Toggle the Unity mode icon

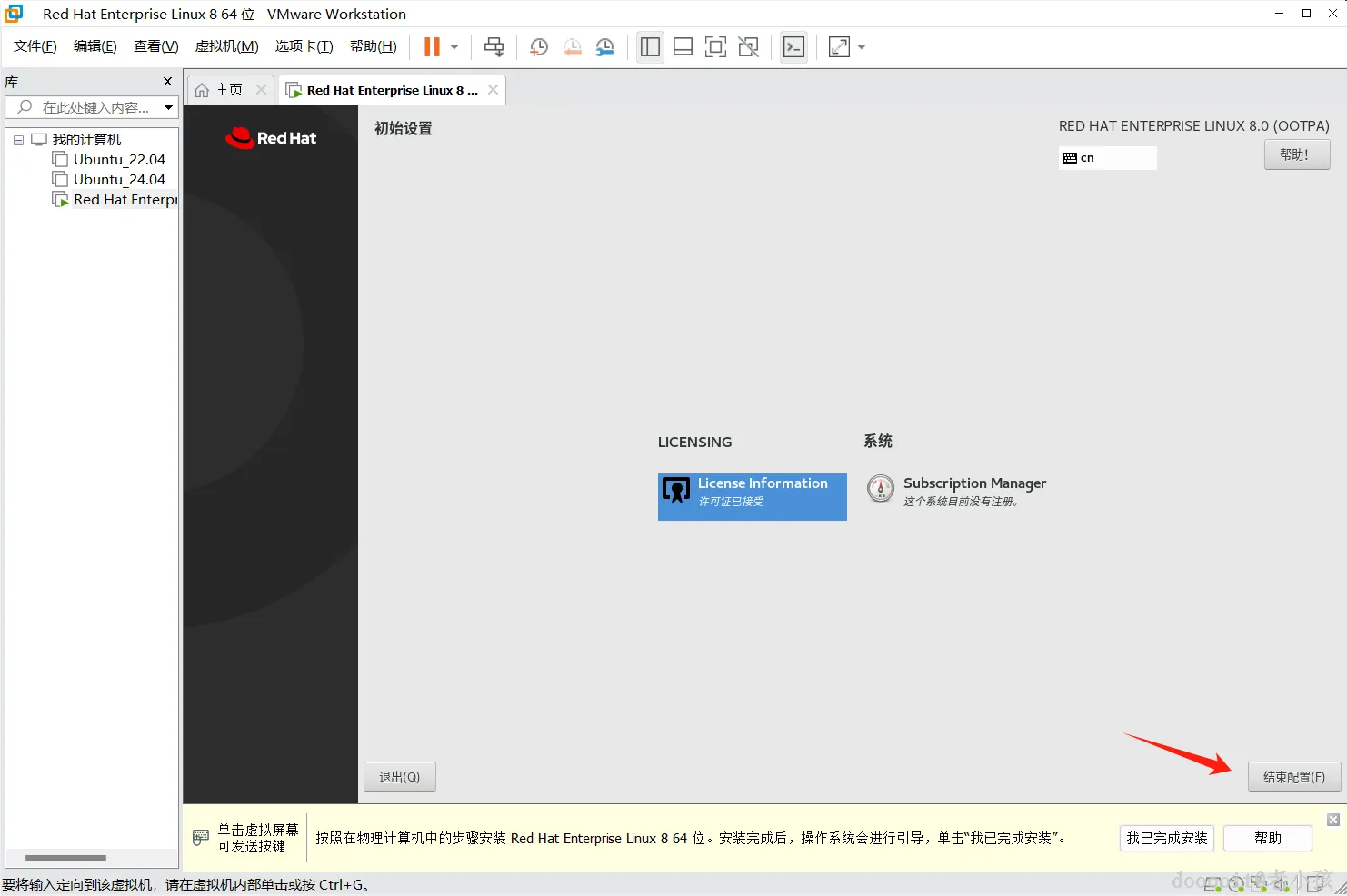pyautogui.click(x=748, y=47)
